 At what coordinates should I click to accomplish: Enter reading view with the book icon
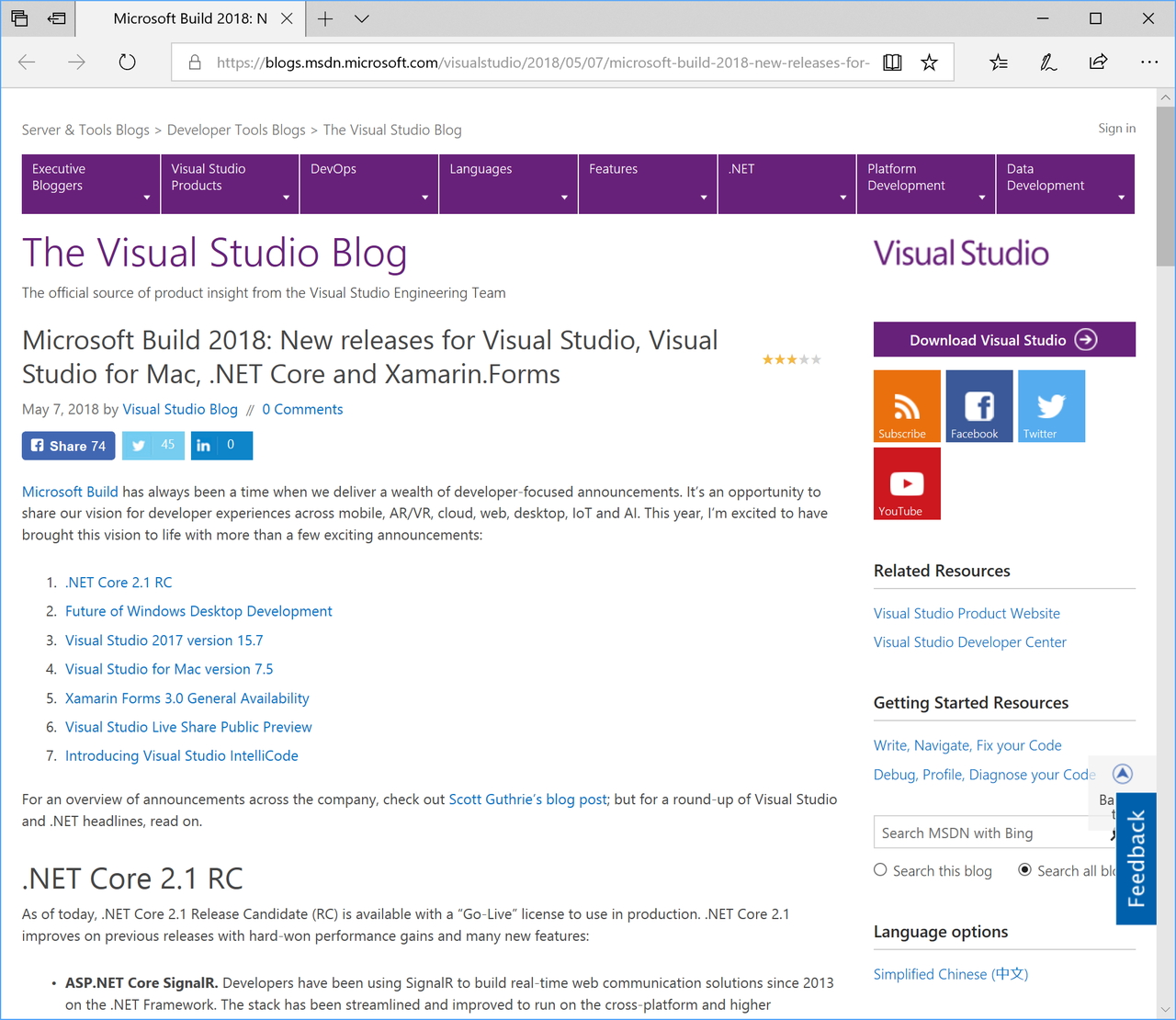[x=891, y=62]
